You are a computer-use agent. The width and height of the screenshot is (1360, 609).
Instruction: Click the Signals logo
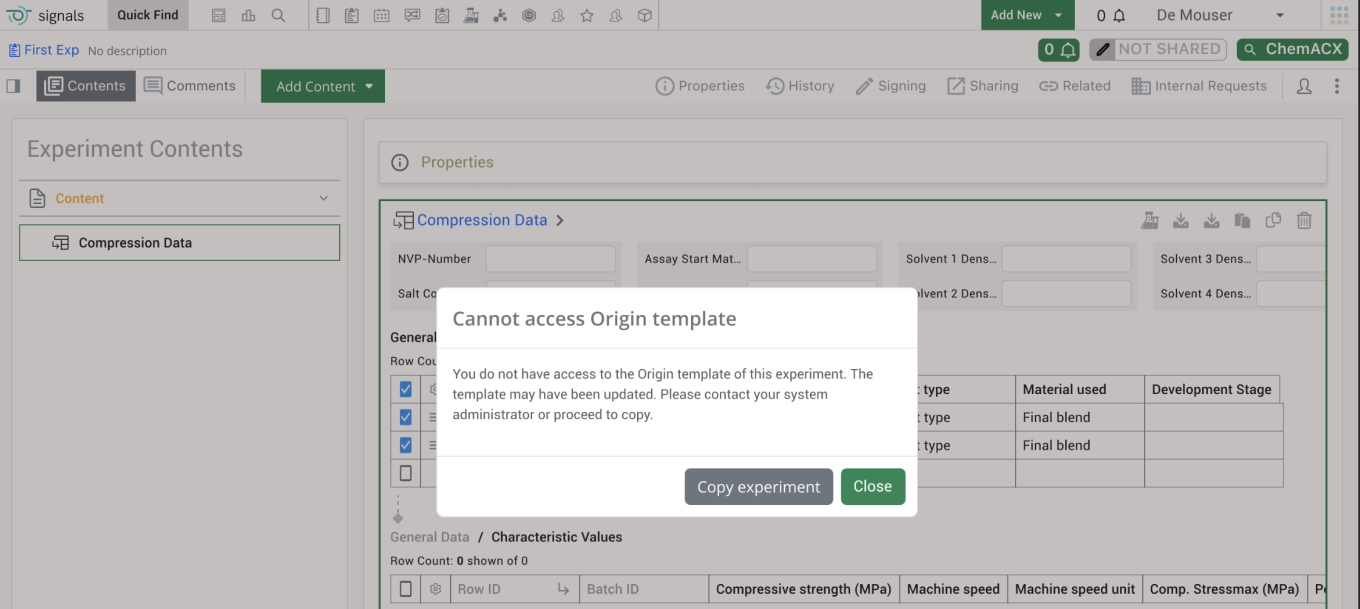(x=46, y=15)
